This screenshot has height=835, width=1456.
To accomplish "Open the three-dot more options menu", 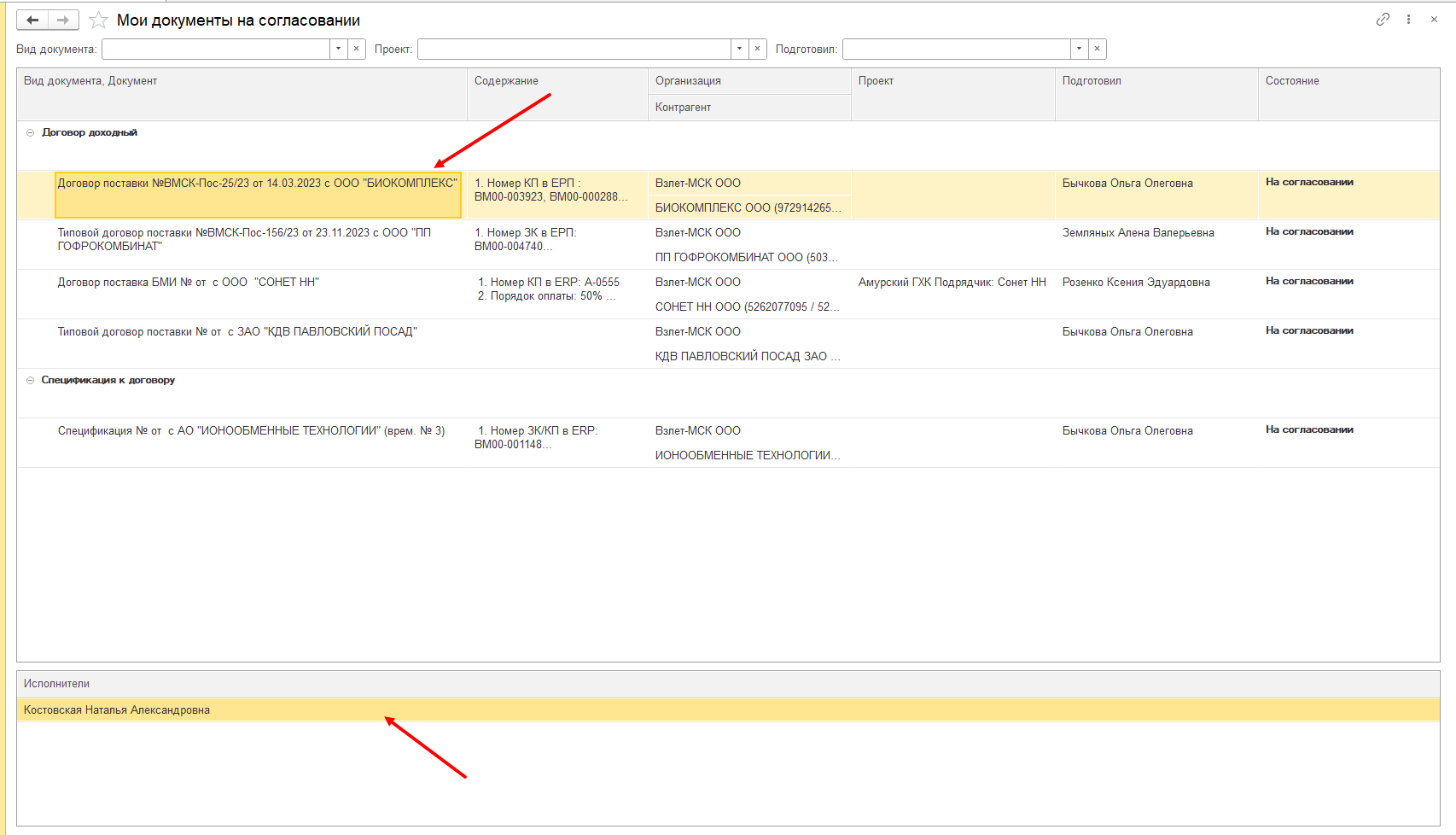I will click(1408, 20).
